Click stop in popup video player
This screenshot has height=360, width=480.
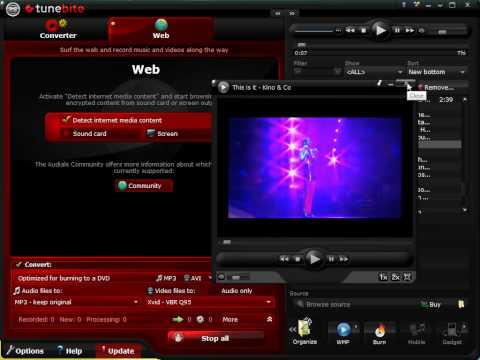298,259
